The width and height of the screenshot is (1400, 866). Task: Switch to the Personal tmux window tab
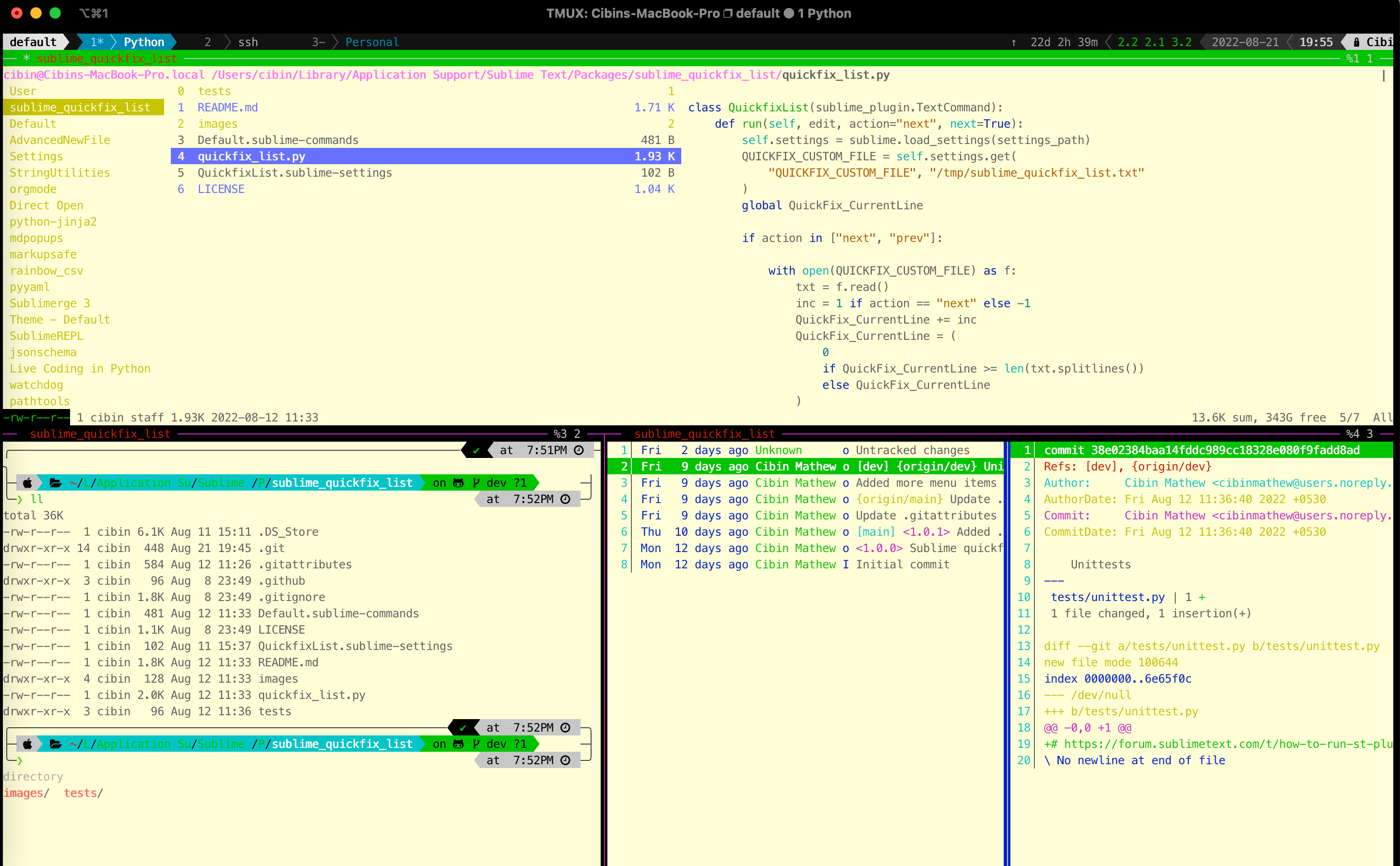pos(371,42)
